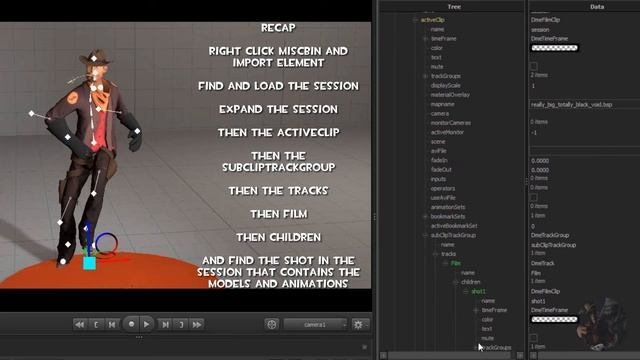Click the Data column header
The width and height of the screenshot is (640, 360).
[596, 6]
